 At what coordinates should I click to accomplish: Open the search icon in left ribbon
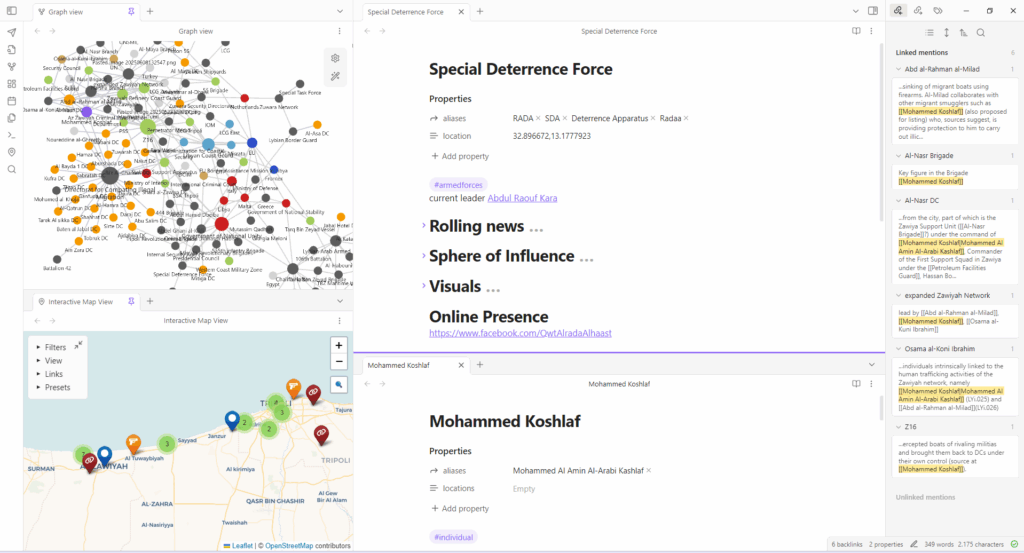point(12,169)
